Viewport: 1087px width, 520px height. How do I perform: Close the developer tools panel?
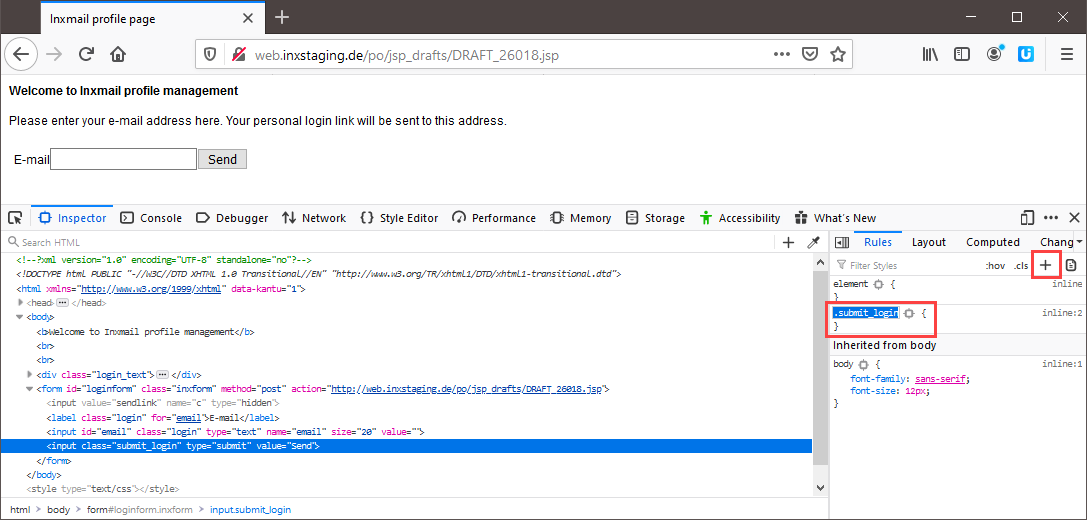click(1074, 218)
